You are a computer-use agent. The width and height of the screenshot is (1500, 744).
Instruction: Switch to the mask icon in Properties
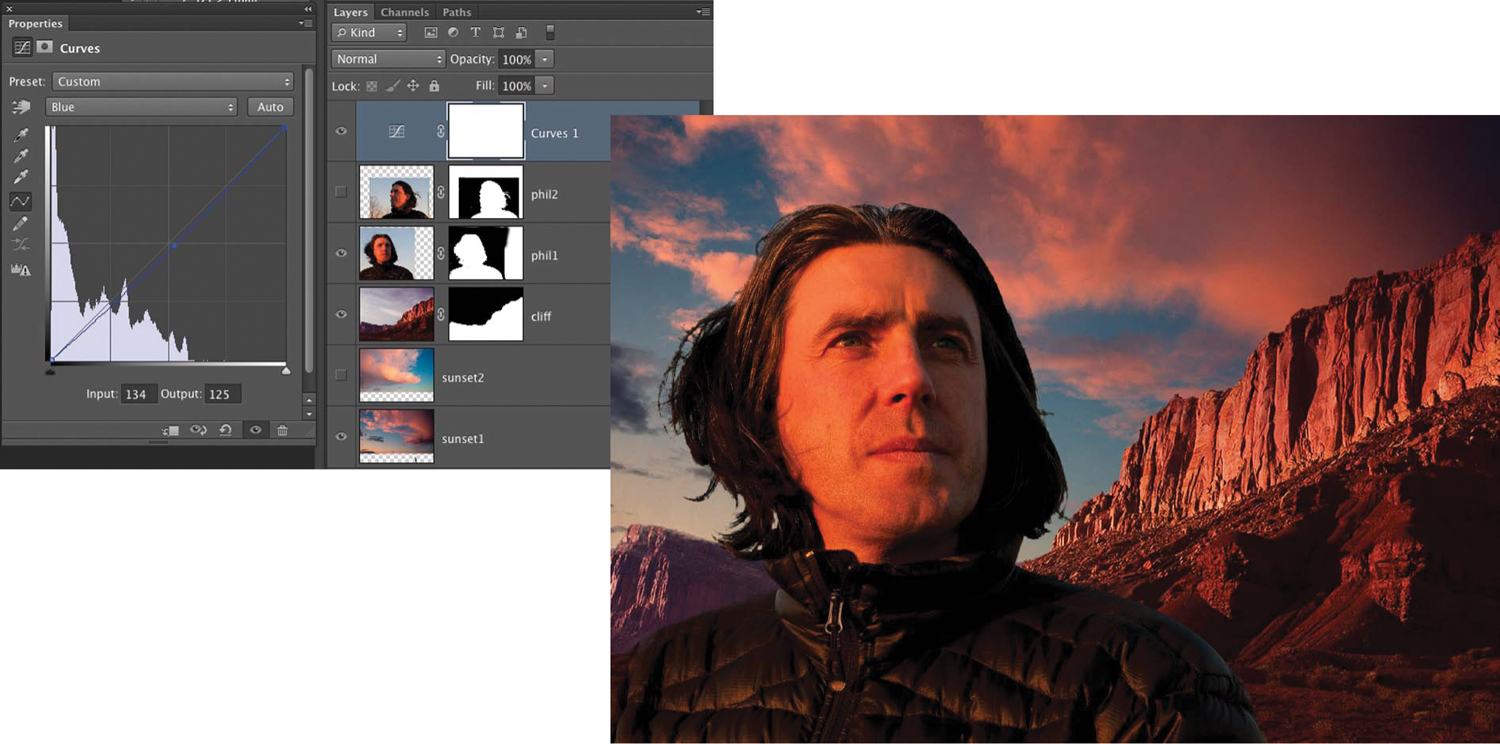tap(45, 47)
